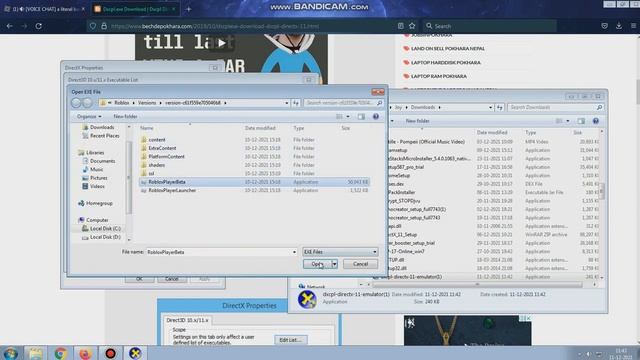Open Firefox from the taskbar

pyautogui.click(x=85, y=353)
